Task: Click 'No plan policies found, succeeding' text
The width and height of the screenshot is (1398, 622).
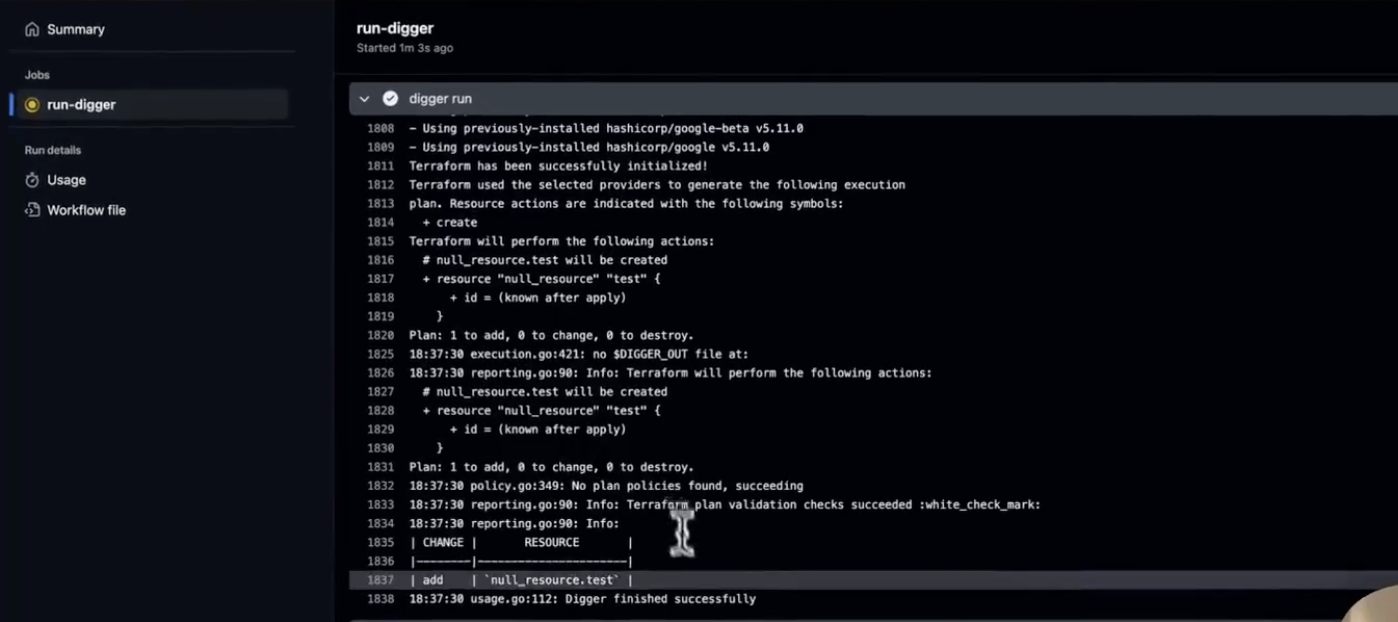Action: coord(688,486)
